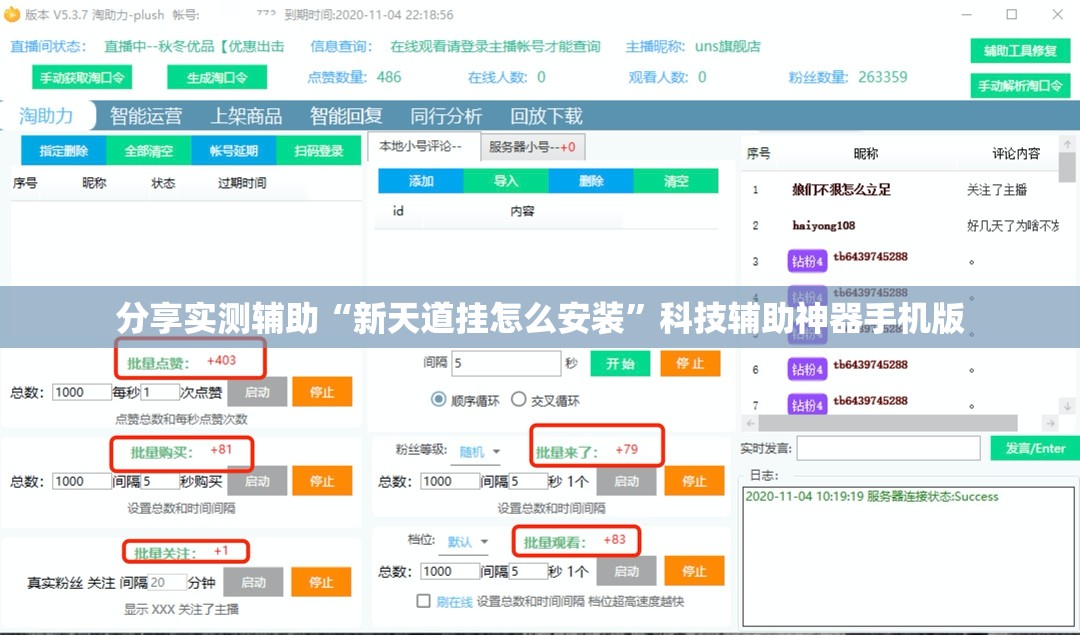Select the 交叉循环 radio option

pos(519,399)
